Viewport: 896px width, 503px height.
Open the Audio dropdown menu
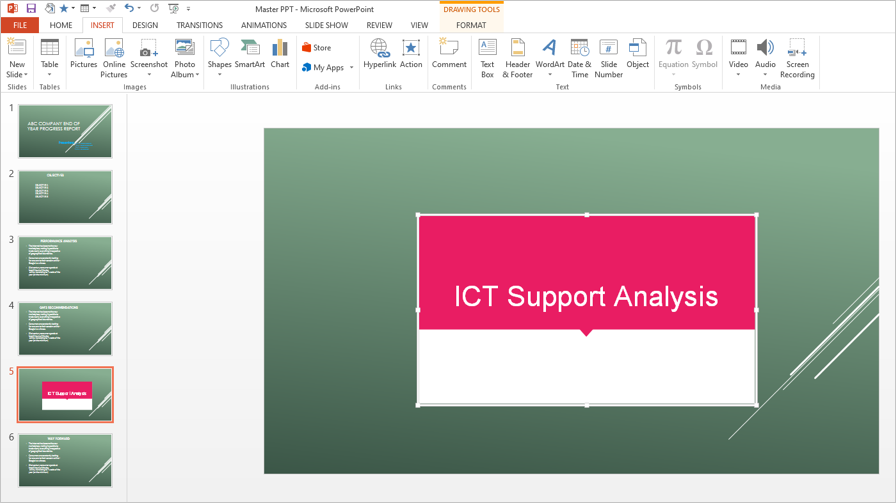[x=765, y=75]
